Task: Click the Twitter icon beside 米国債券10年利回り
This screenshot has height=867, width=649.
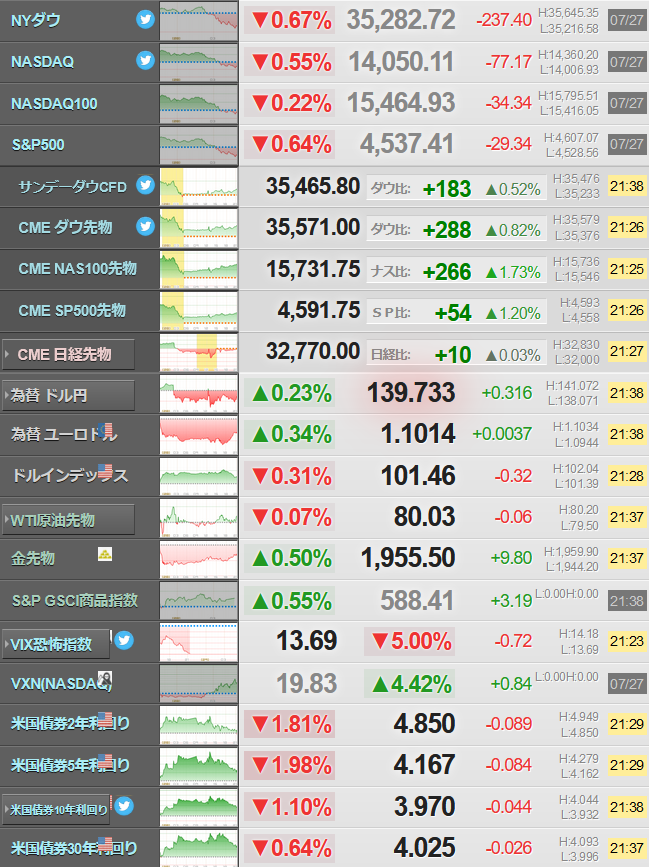Action: pos(124,806)
